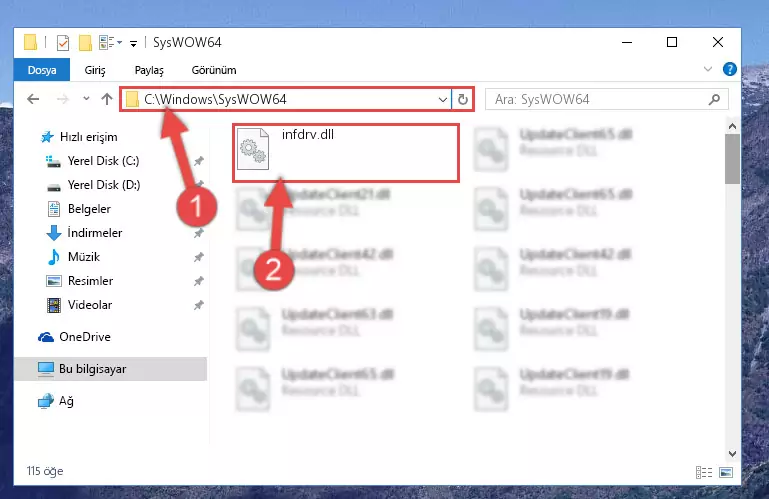The image size is (769, 499).
Task: Minimize the SysWOW64 window
Action: click(627, 43)
